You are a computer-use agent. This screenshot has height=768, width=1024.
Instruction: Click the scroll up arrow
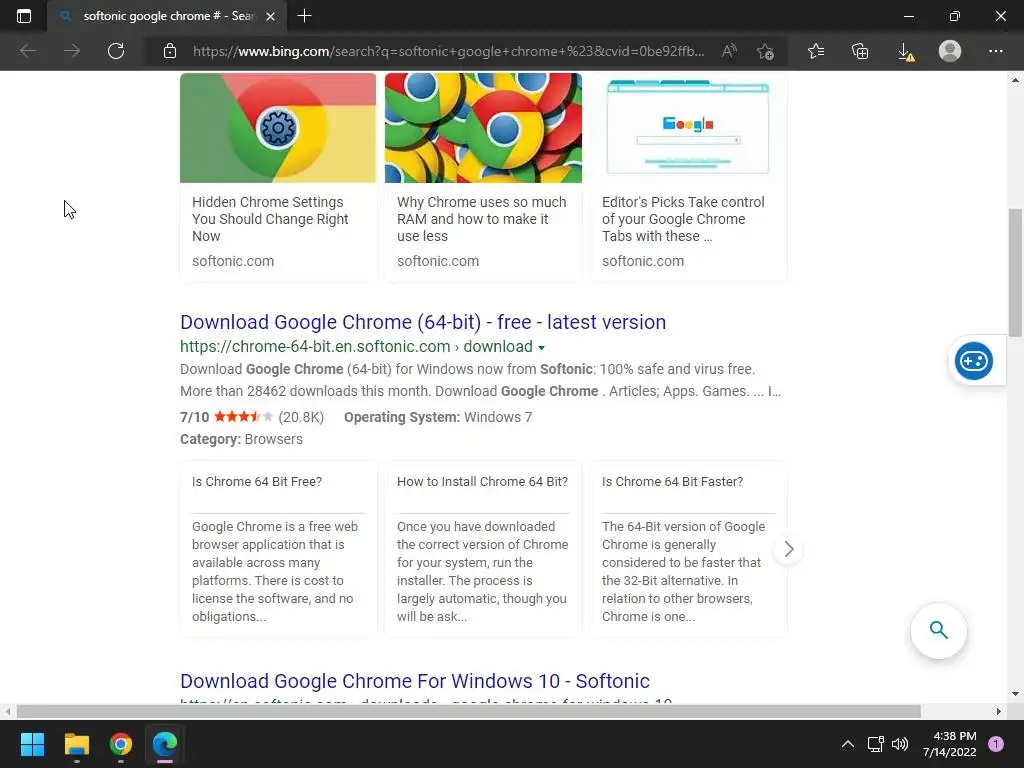tap(1015, 80)
